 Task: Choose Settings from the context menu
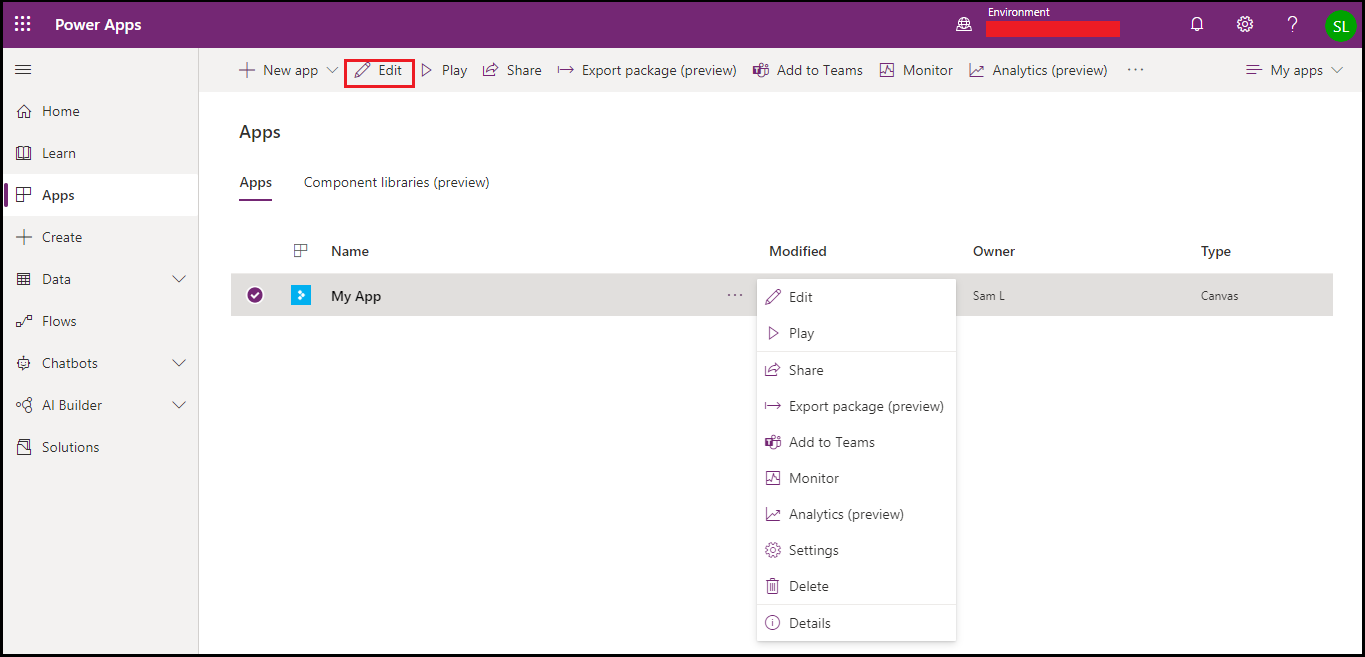(856, 550)
